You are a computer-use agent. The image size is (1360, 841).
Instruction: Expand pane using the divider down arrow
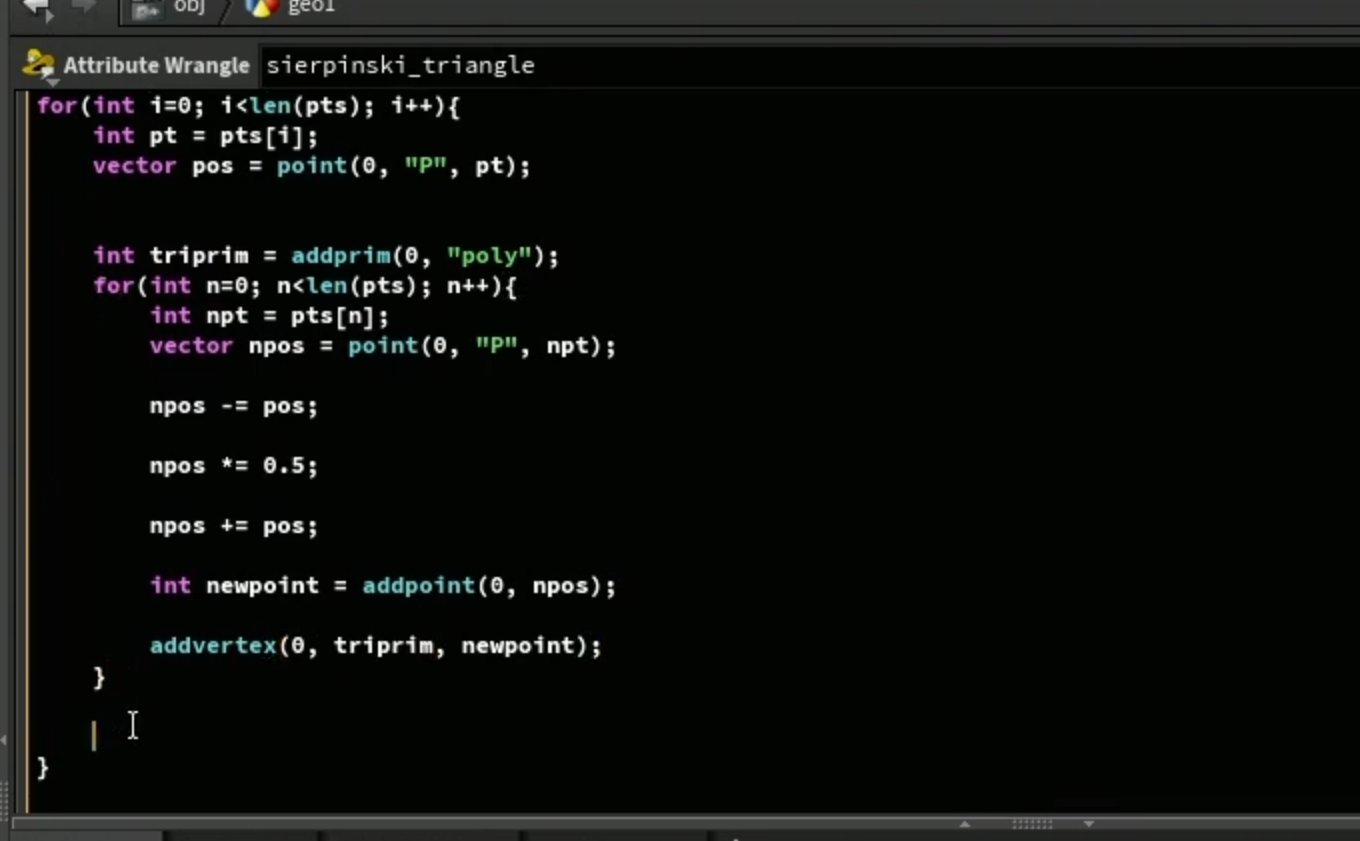click(1089, 824)
